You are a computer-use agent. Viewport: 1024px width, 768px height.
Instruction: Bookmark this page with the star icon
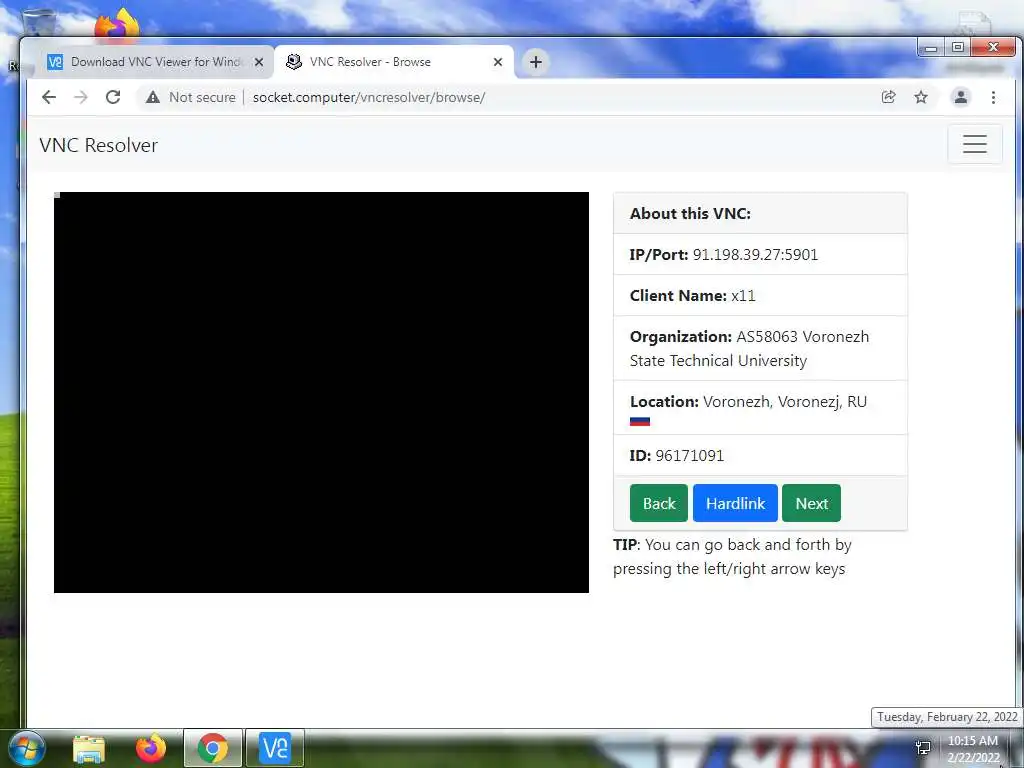921,97
